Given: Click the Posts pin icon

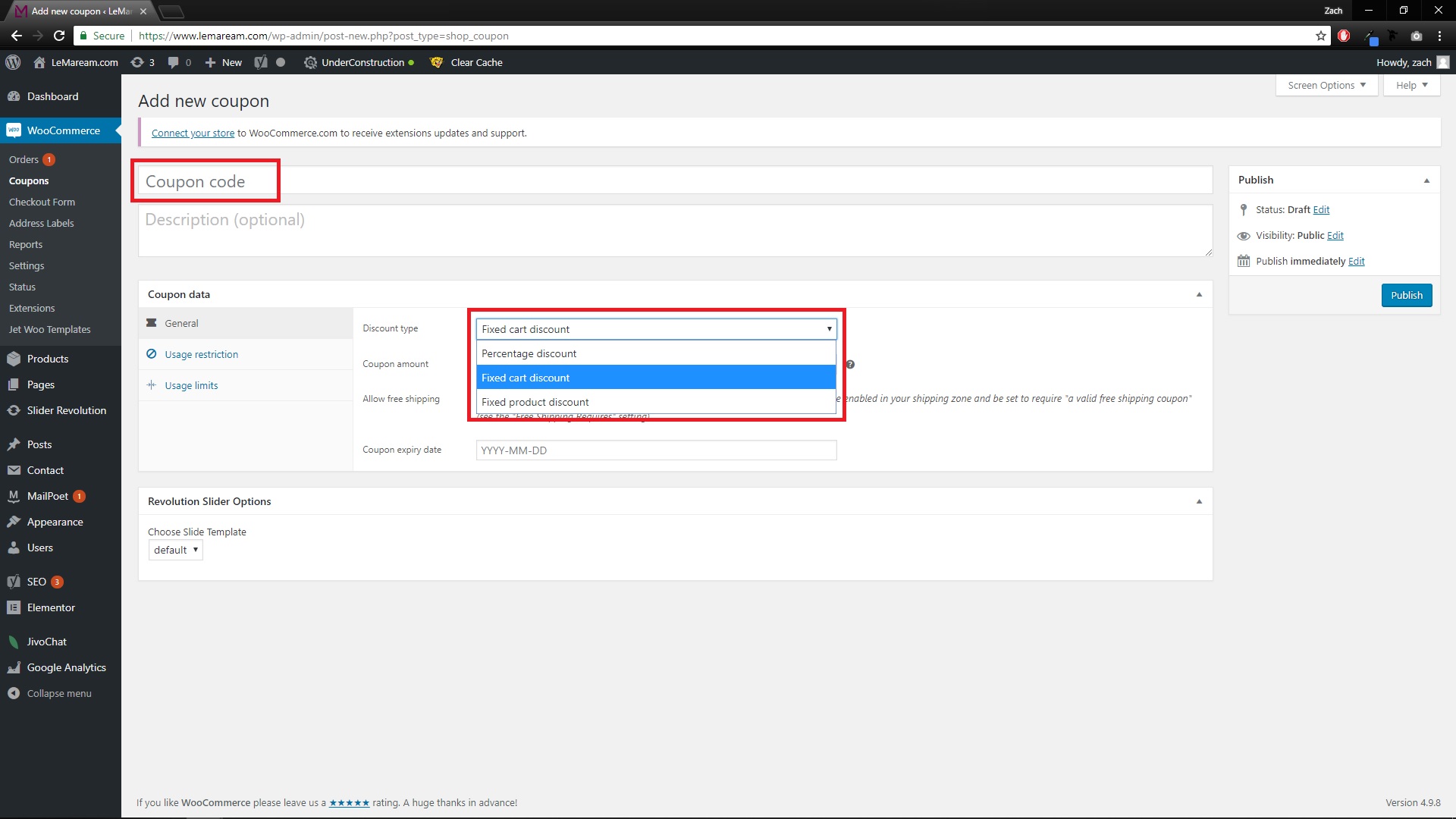Looking at the screenshot, I should point(14,444).
